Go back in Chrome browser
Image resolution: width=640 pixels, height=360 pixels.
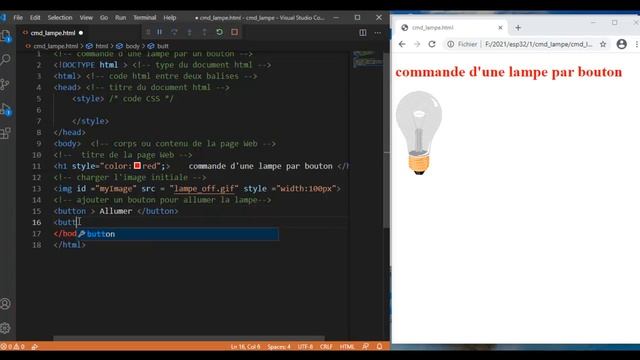(402, 44)
